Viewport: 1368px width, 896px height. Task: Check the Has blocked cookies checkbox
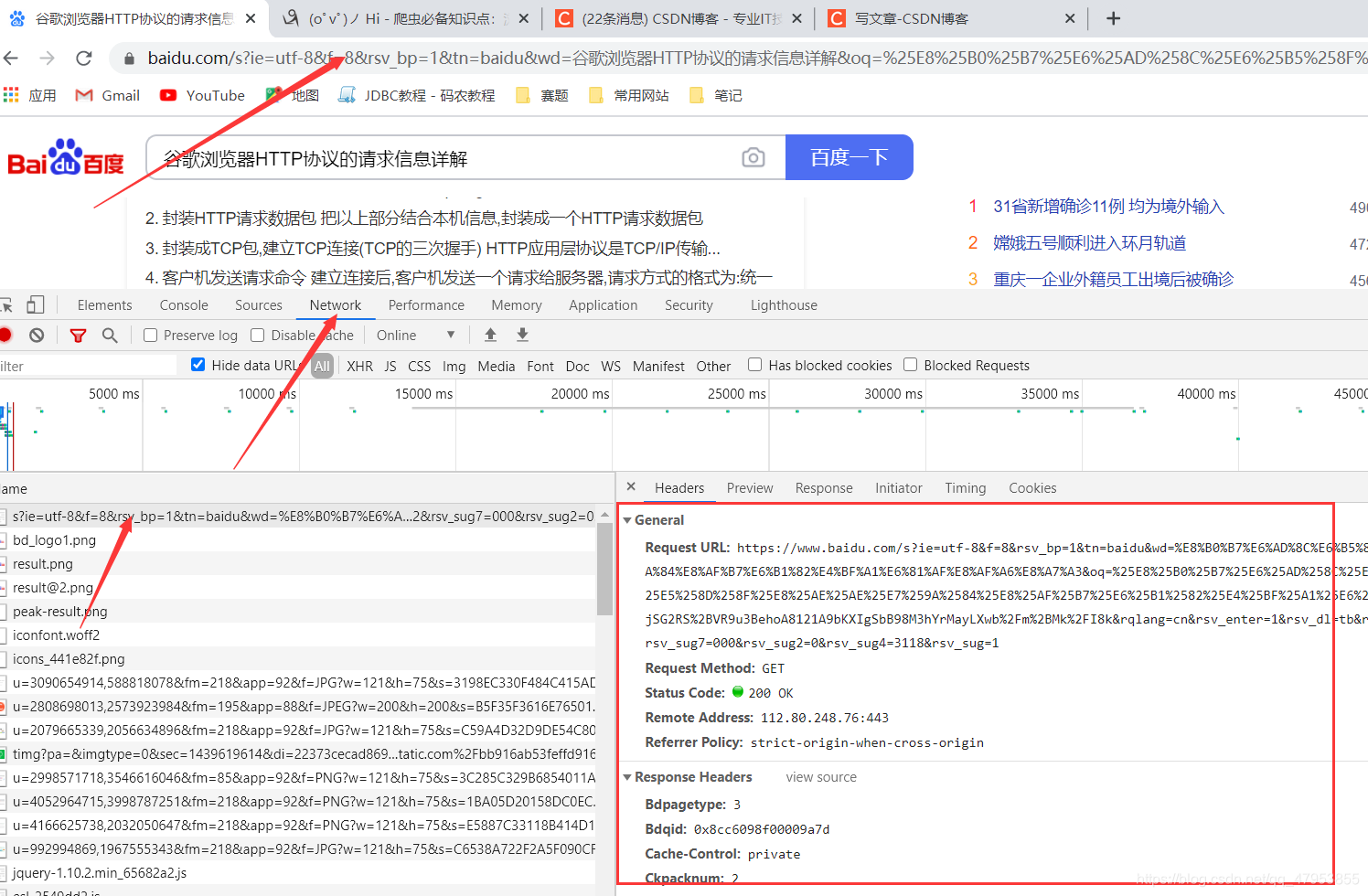pyautogui.click(x=754, y=365)
